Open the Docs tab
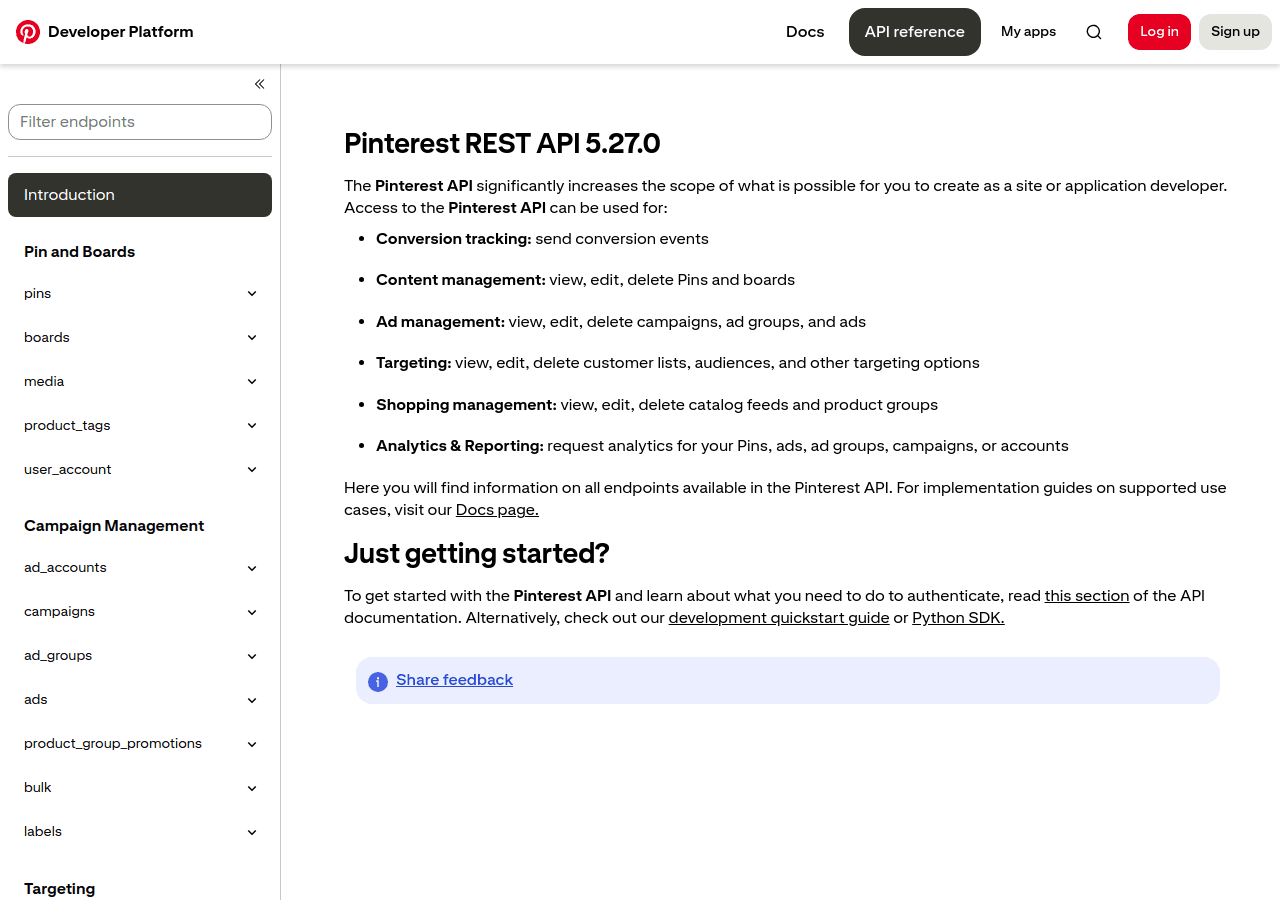Viewport: 1280px width, 900px height. (x=805, y=32)
